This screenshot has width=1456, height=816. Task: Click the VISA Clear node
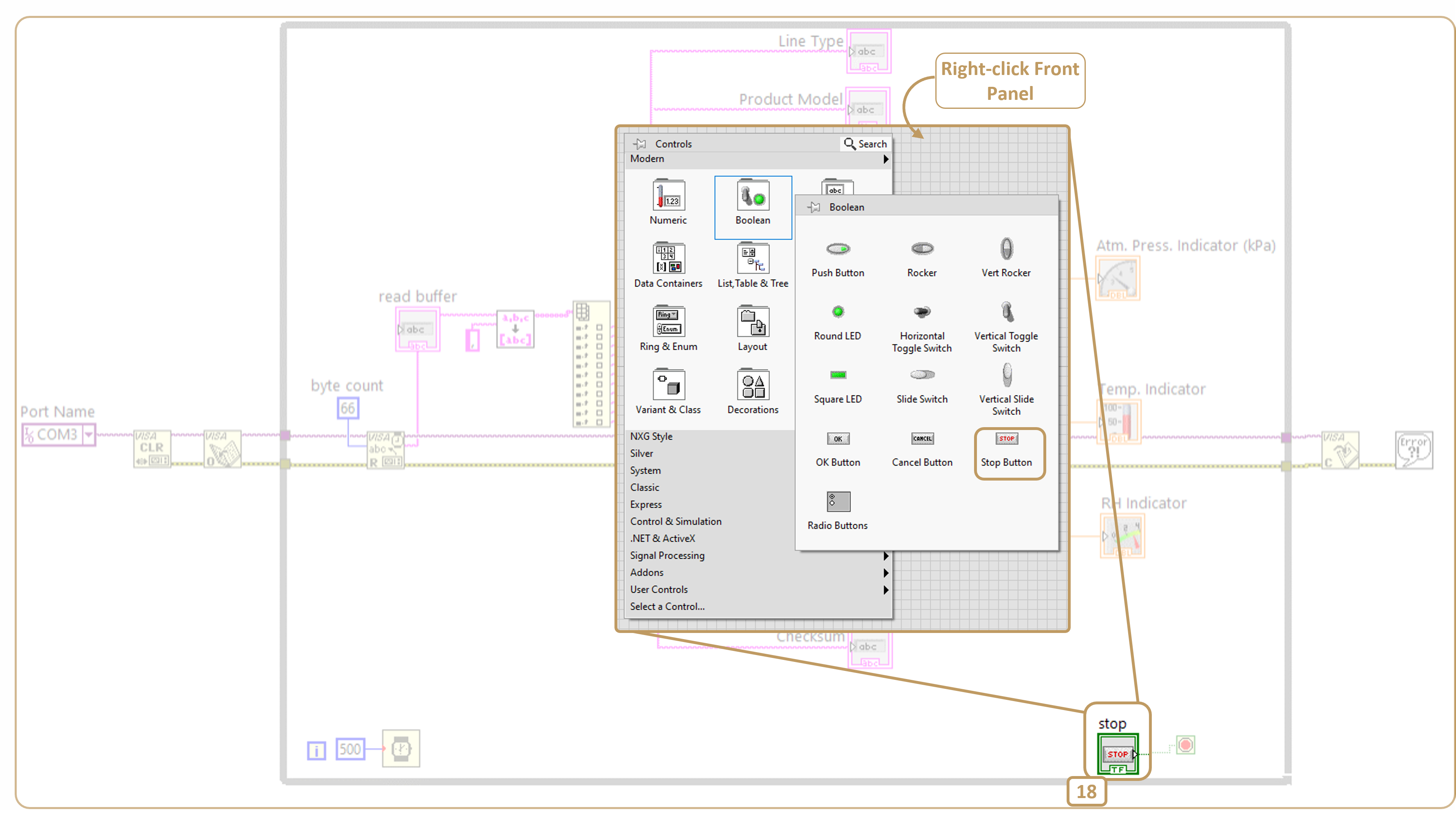tap(152, 449)
